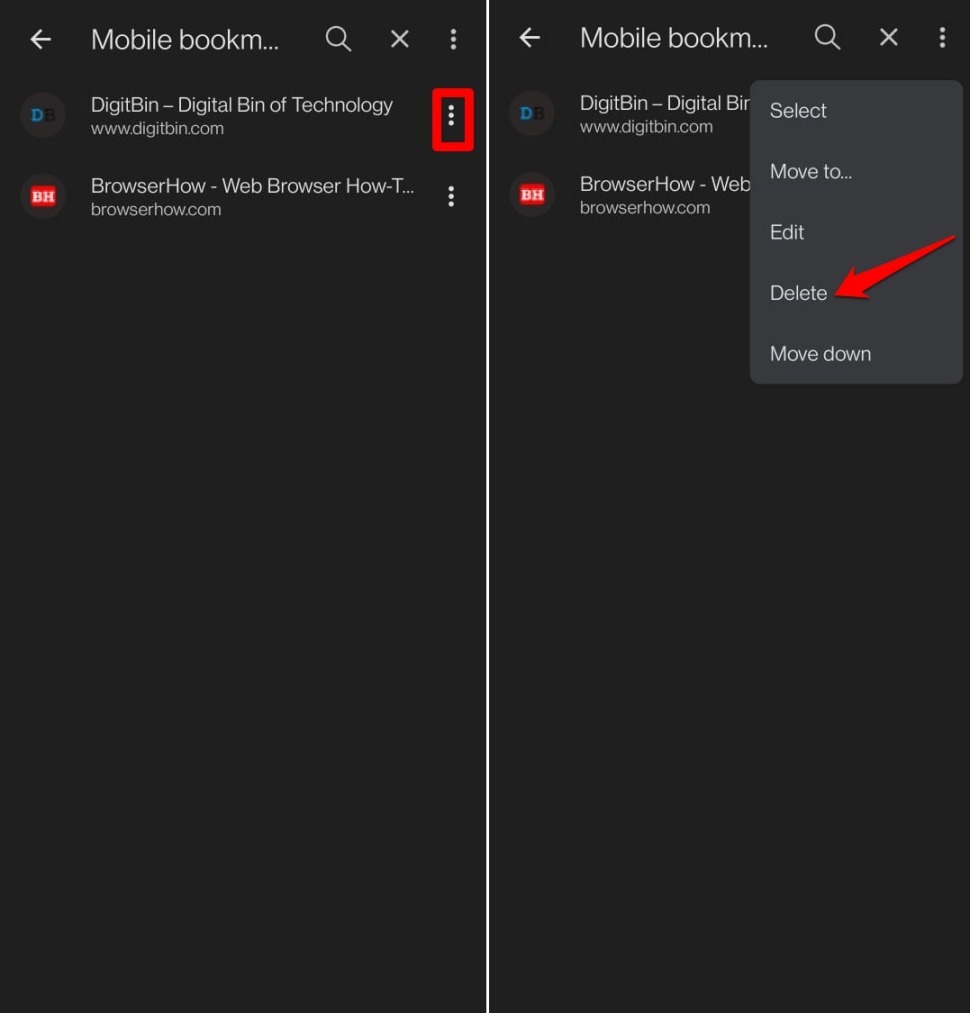
Task: Open overflow menu in left screen header
Action: tap(453, 39)
